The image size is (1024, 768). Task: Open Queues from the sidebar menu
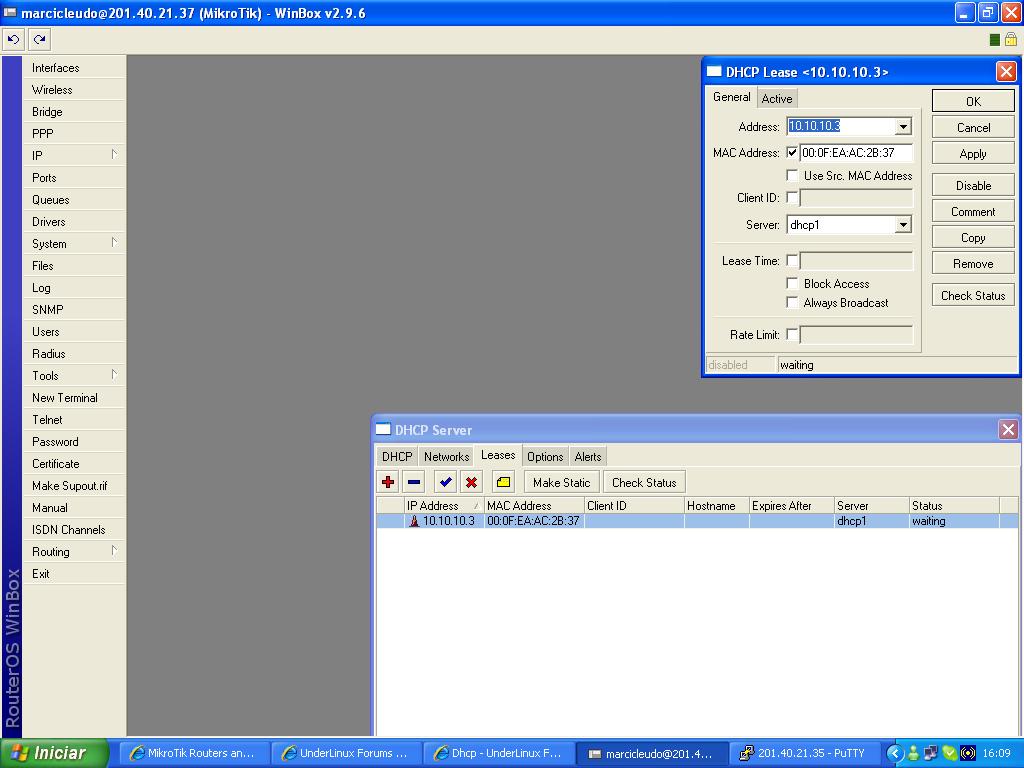coord(74,199)
